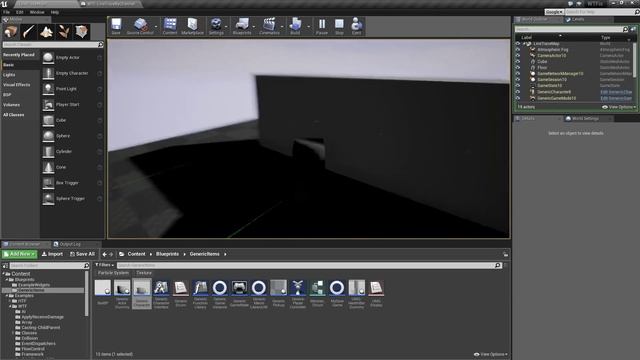Click the Blueprints breadcrumb in the path
The image size is (640, 360).
(x=167, y=254)
